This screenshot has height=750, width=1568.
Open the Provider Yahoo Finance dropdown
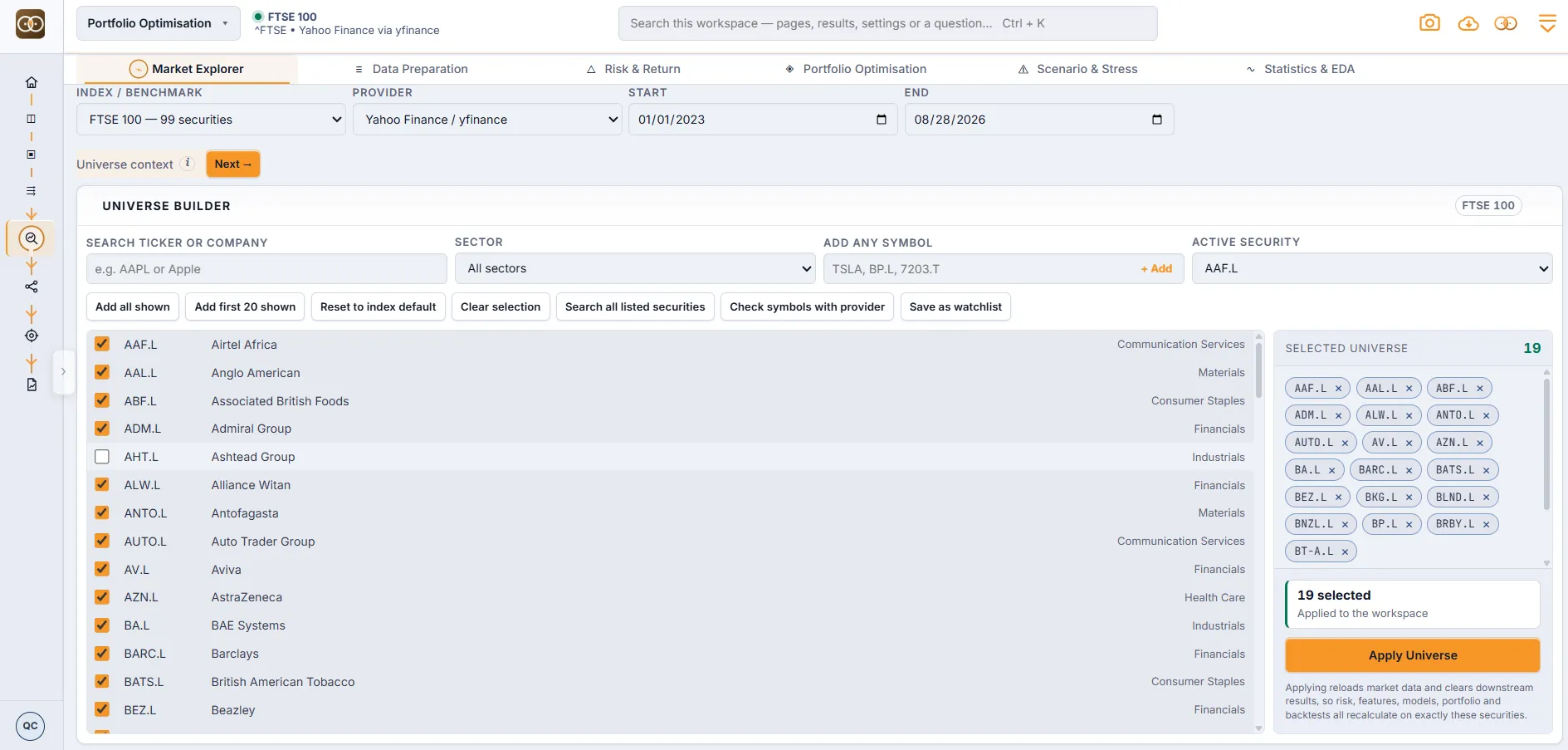click(487, 120)
